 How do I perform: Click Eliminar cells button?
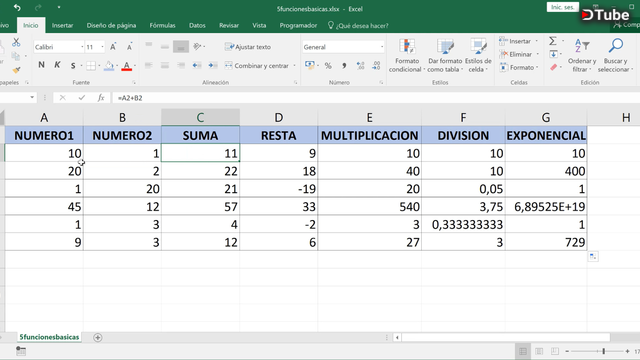[516, 54]
